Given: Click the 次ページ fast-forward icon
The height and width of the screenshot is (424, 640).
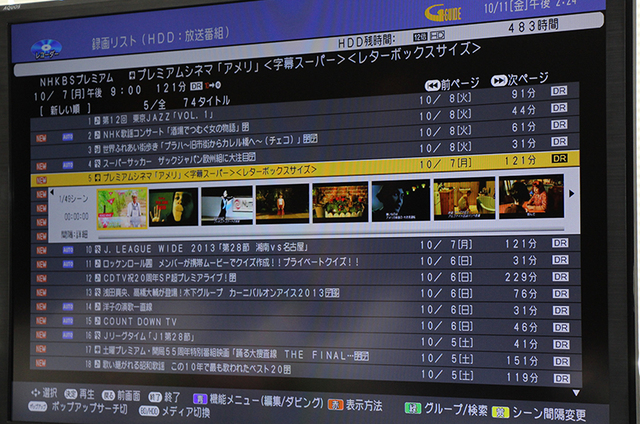Looking at the screenshot, I should tap(498, 80).
